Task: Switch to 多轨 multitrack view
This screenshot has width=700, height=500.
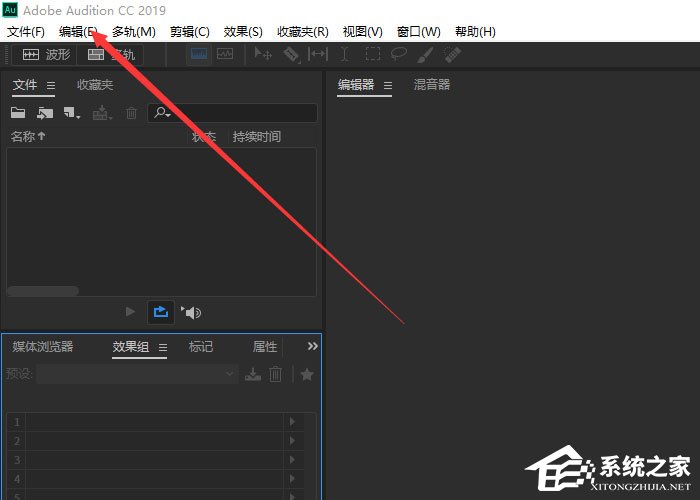Action: click(110, 55)
